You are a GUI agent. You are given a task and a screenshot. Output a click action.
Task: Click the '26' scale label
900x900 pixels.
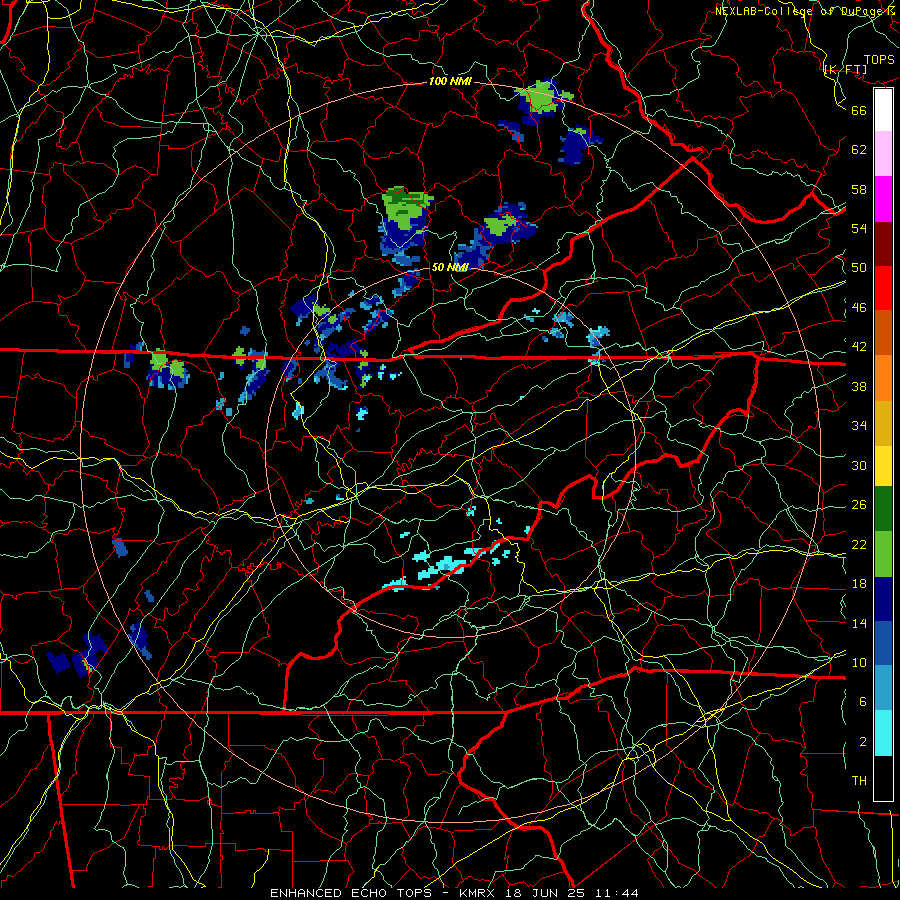coord(859,505)
